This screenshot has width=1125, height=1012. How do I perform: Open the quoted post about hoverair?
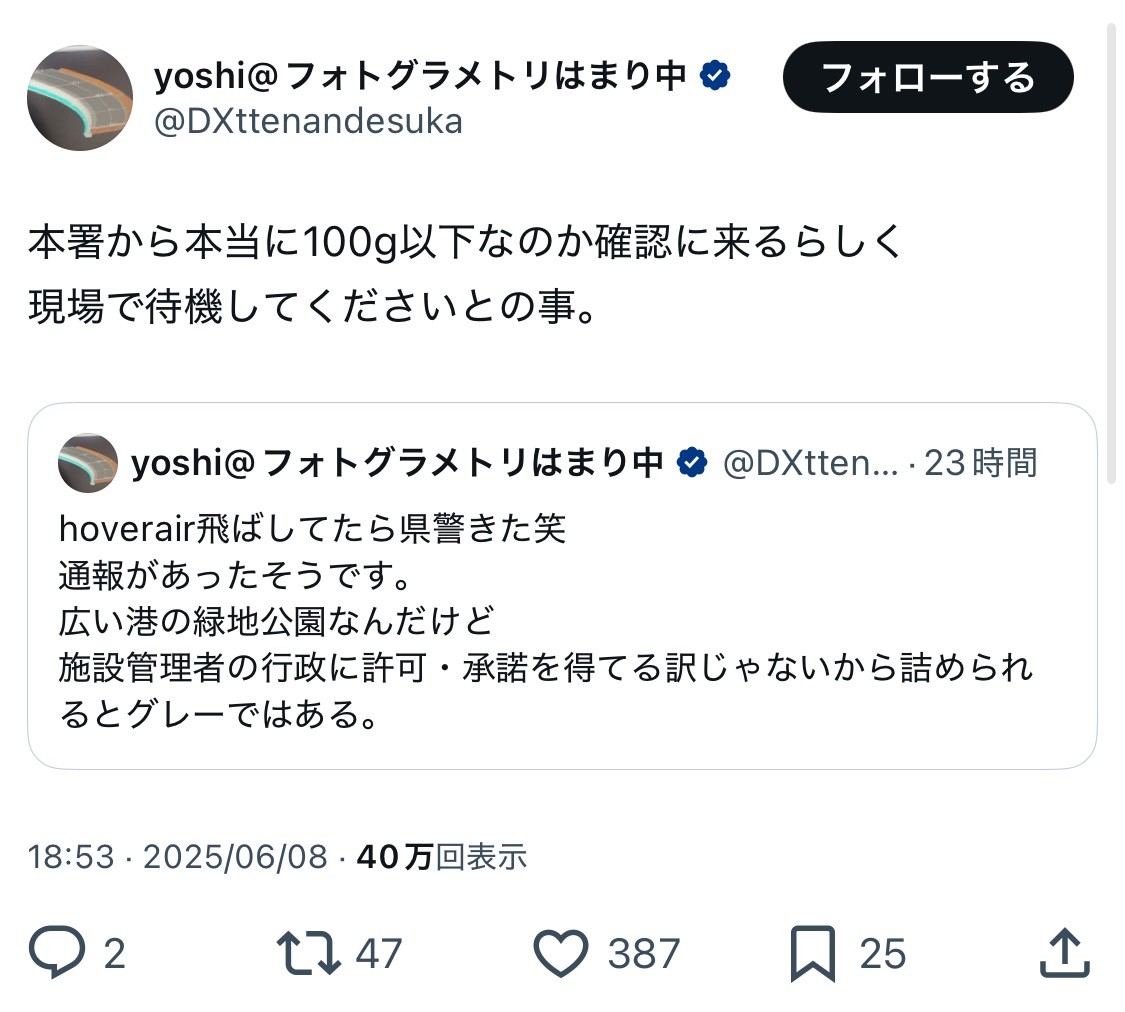[562, 586]
